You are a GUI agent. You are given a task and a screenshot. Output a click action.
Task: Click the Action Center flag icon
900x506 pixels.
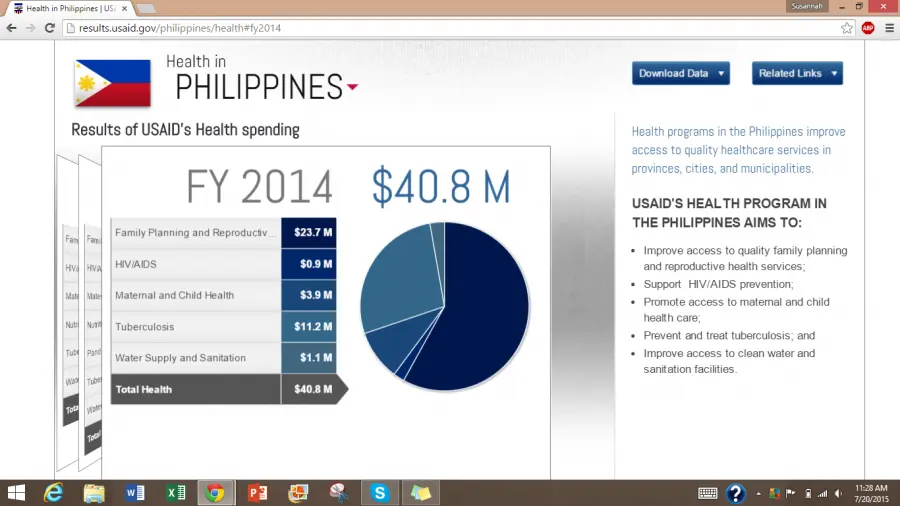(790, 493)
